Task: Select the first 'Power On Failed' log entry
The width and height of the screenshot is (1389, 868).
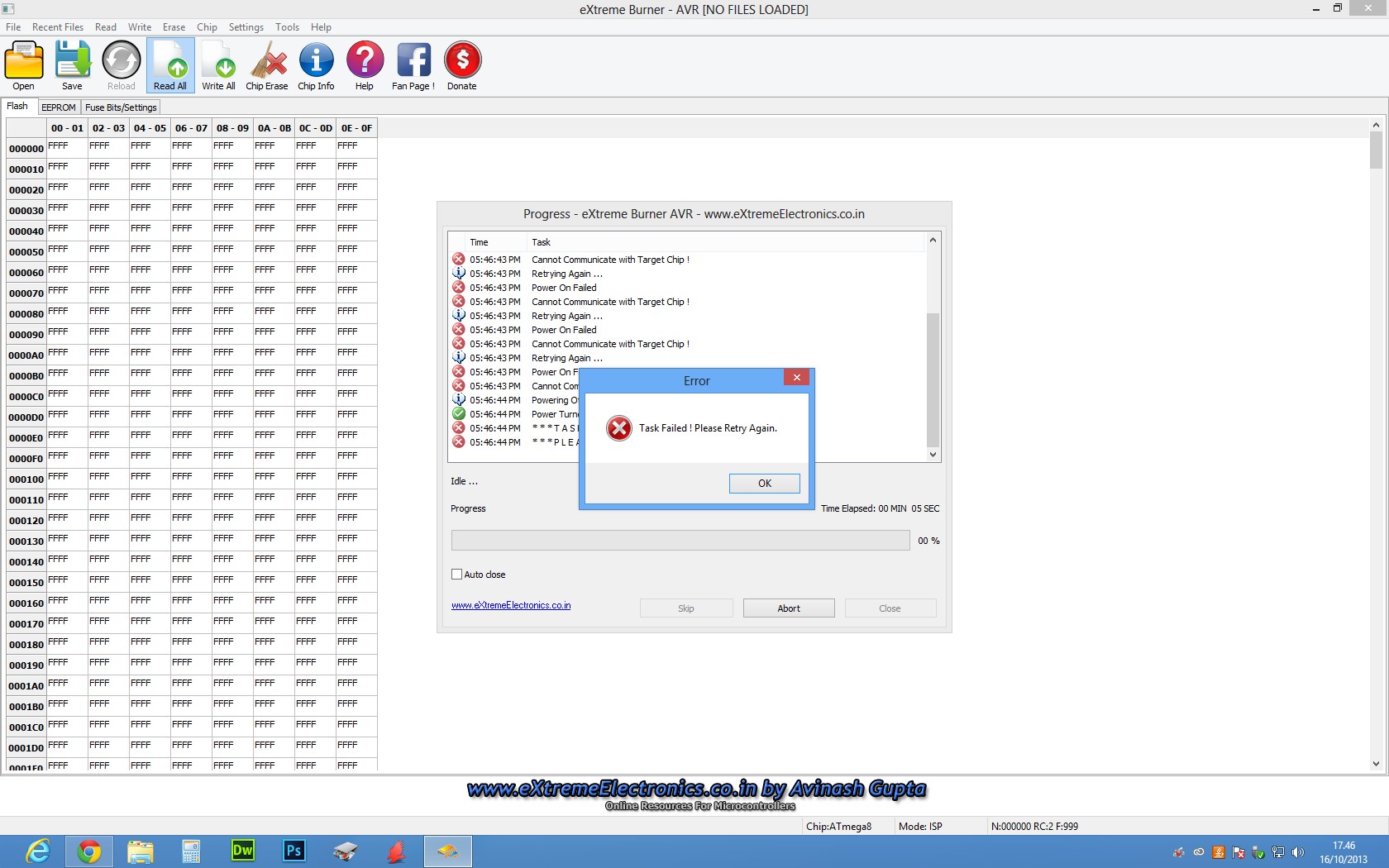Action: [564, 288]
